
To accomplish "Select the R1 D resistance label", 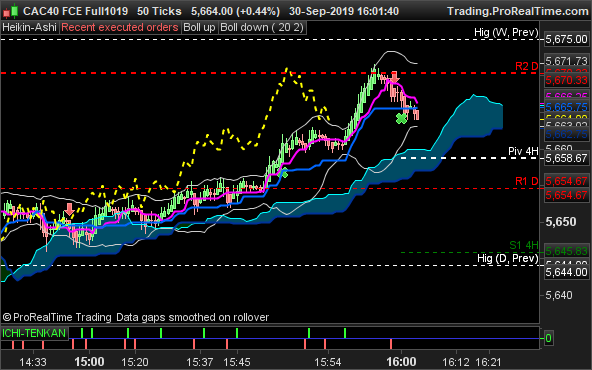I will click(527, 181).
